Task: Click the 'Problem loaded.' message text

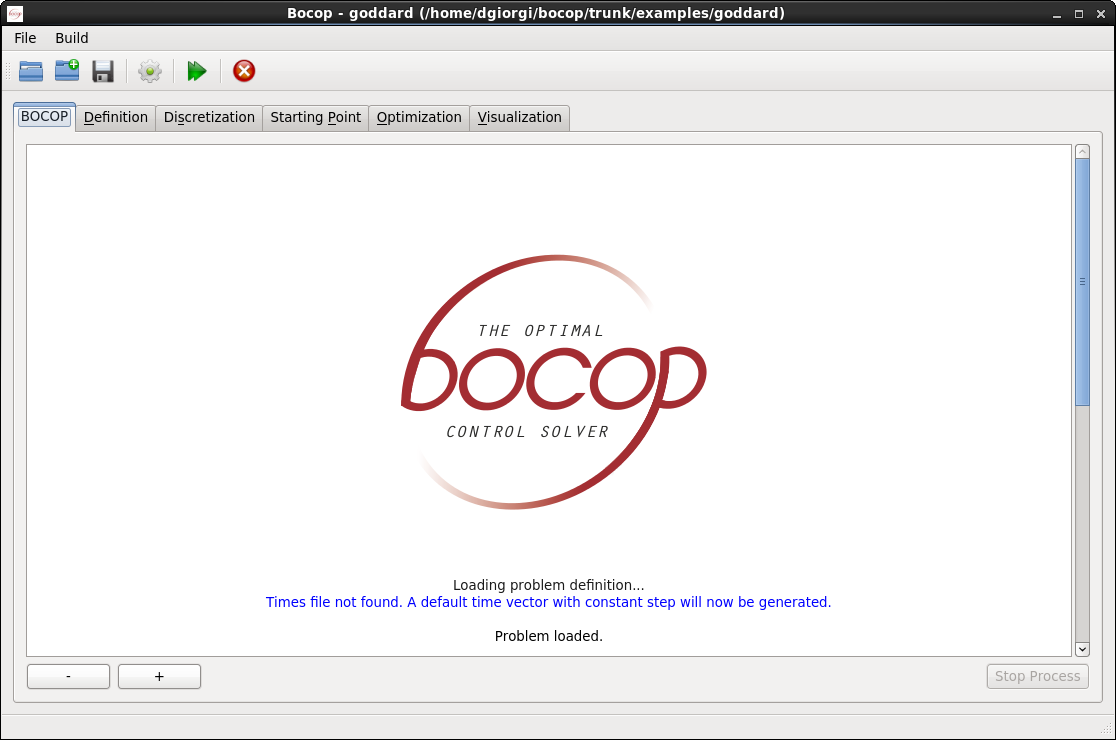Action: 549,636
